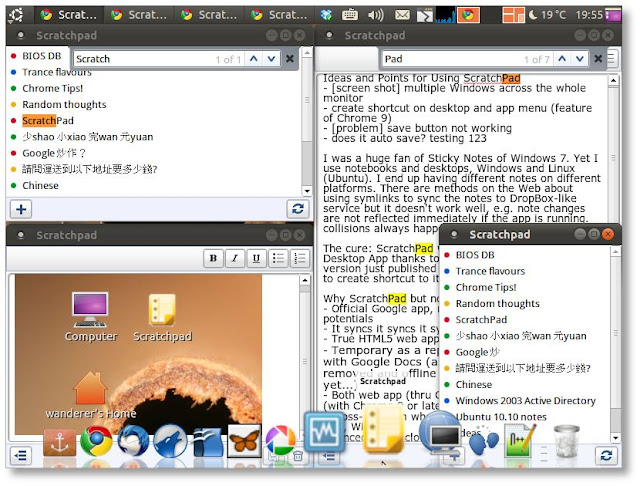Open "Trance flavours" note in the bottom-right window
This screenshot has height=486, width=640.
click(490, 271)
